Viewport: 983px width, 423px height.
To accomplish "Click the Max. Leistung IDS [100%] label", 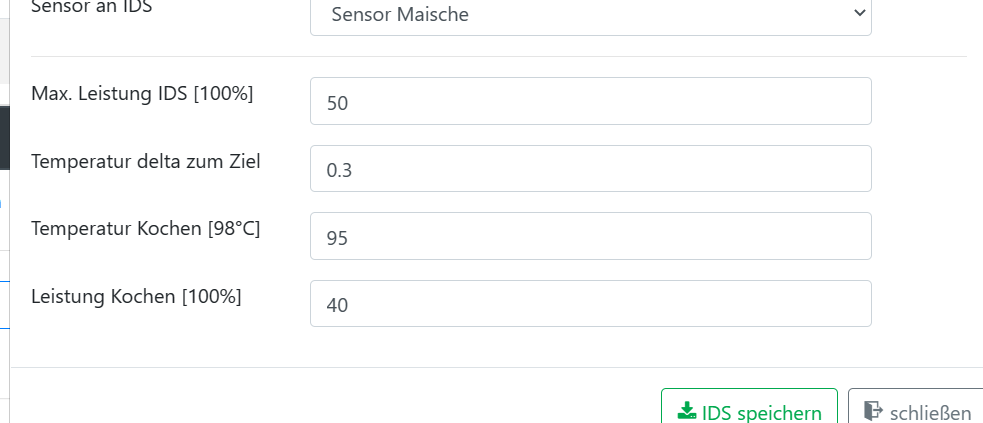I will [x=142, y=95].
